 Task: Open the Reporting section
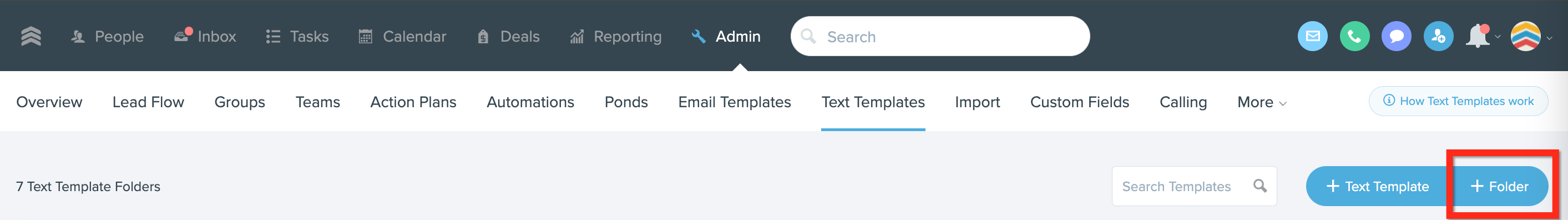click(615, 37)
